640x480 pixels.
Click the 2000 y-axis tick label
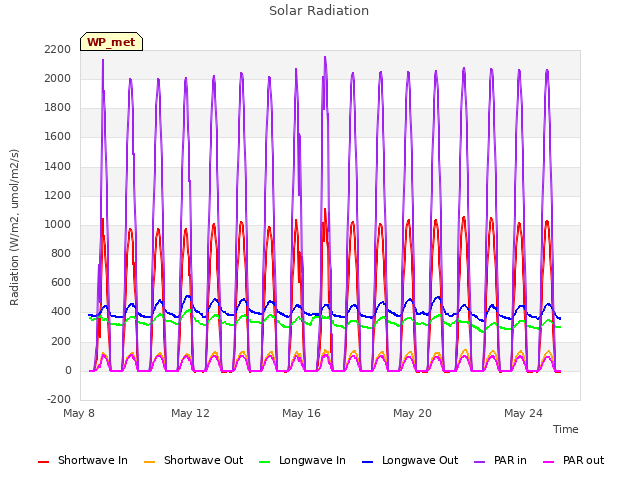coord(58,78)
